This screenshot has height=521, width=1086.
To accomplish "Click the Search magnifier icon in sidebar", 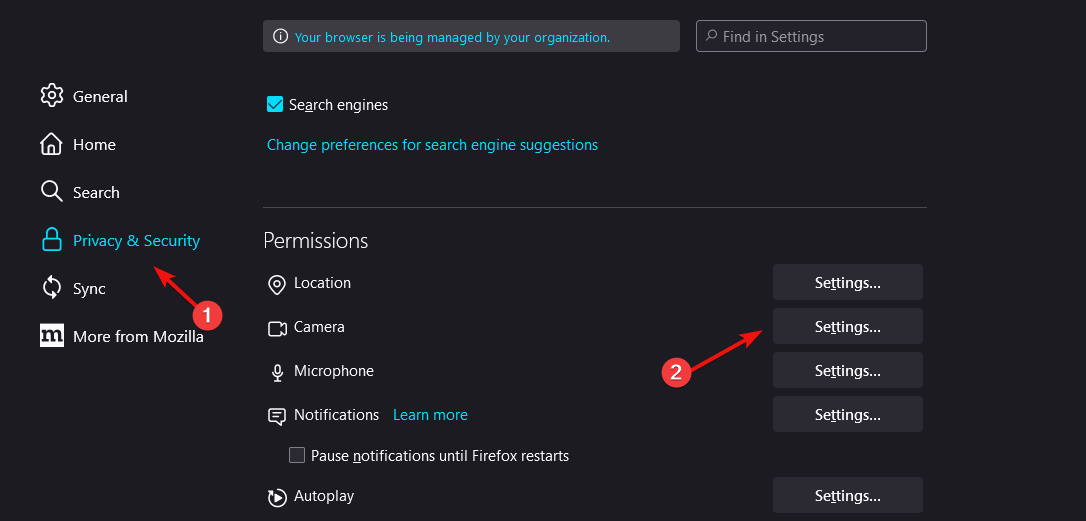I will pos(52,192).
